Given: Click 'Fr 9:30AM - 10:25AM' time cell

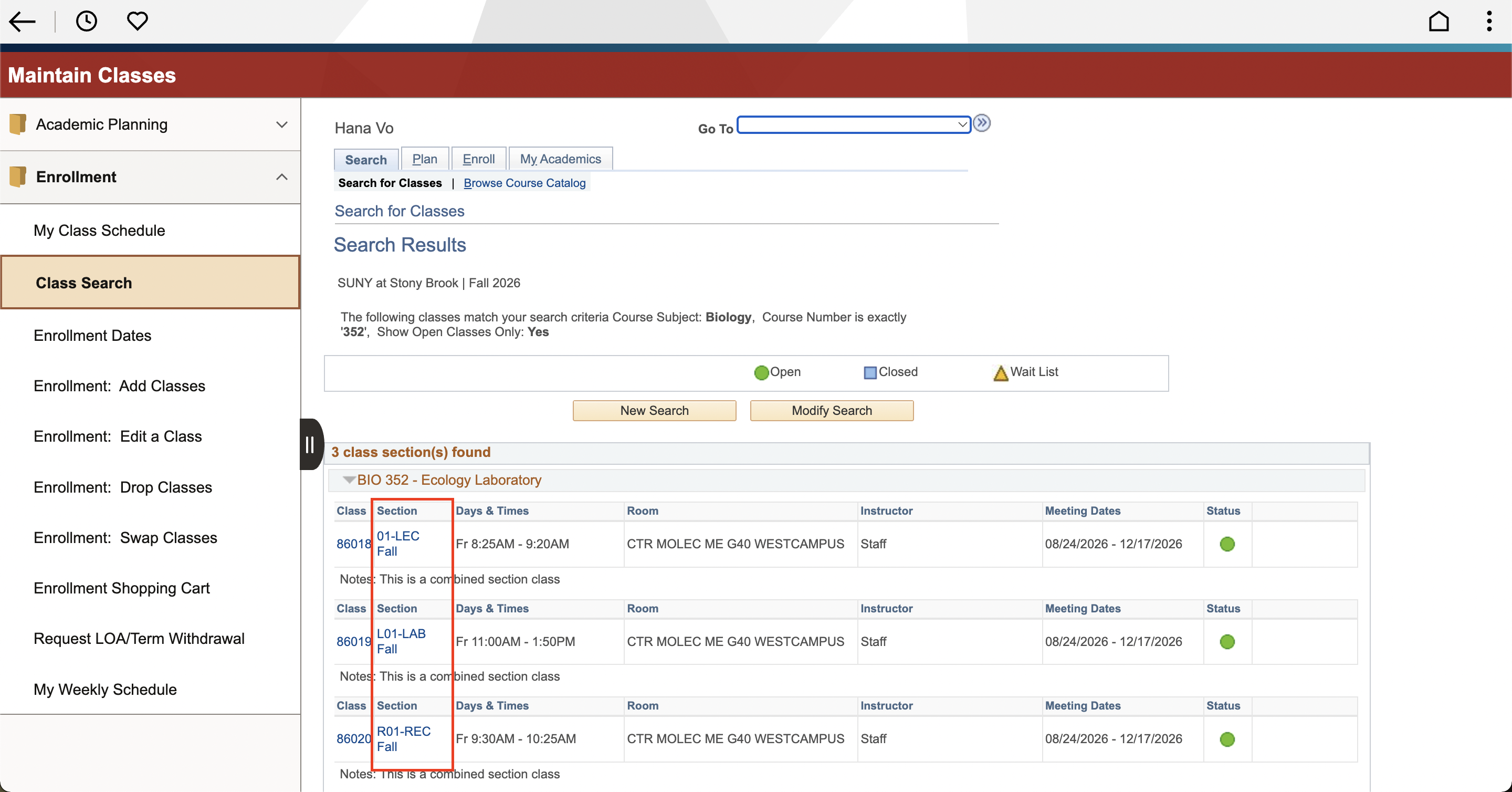Looking at the screenshot, I should pyautogui.click(x=516, y=739).
